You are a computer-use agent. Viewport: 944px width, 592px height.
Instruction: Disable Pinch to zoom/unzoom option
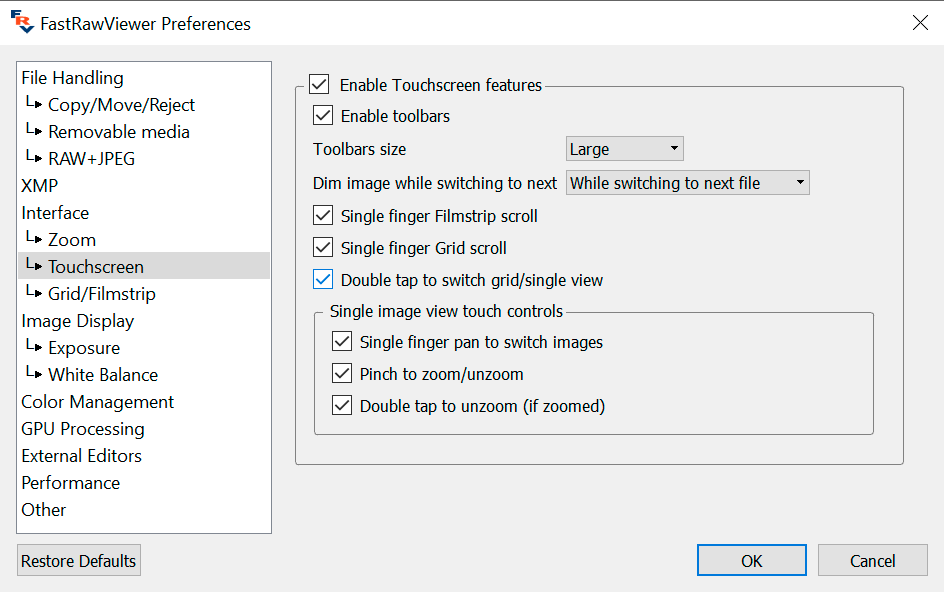click(342, 374)
